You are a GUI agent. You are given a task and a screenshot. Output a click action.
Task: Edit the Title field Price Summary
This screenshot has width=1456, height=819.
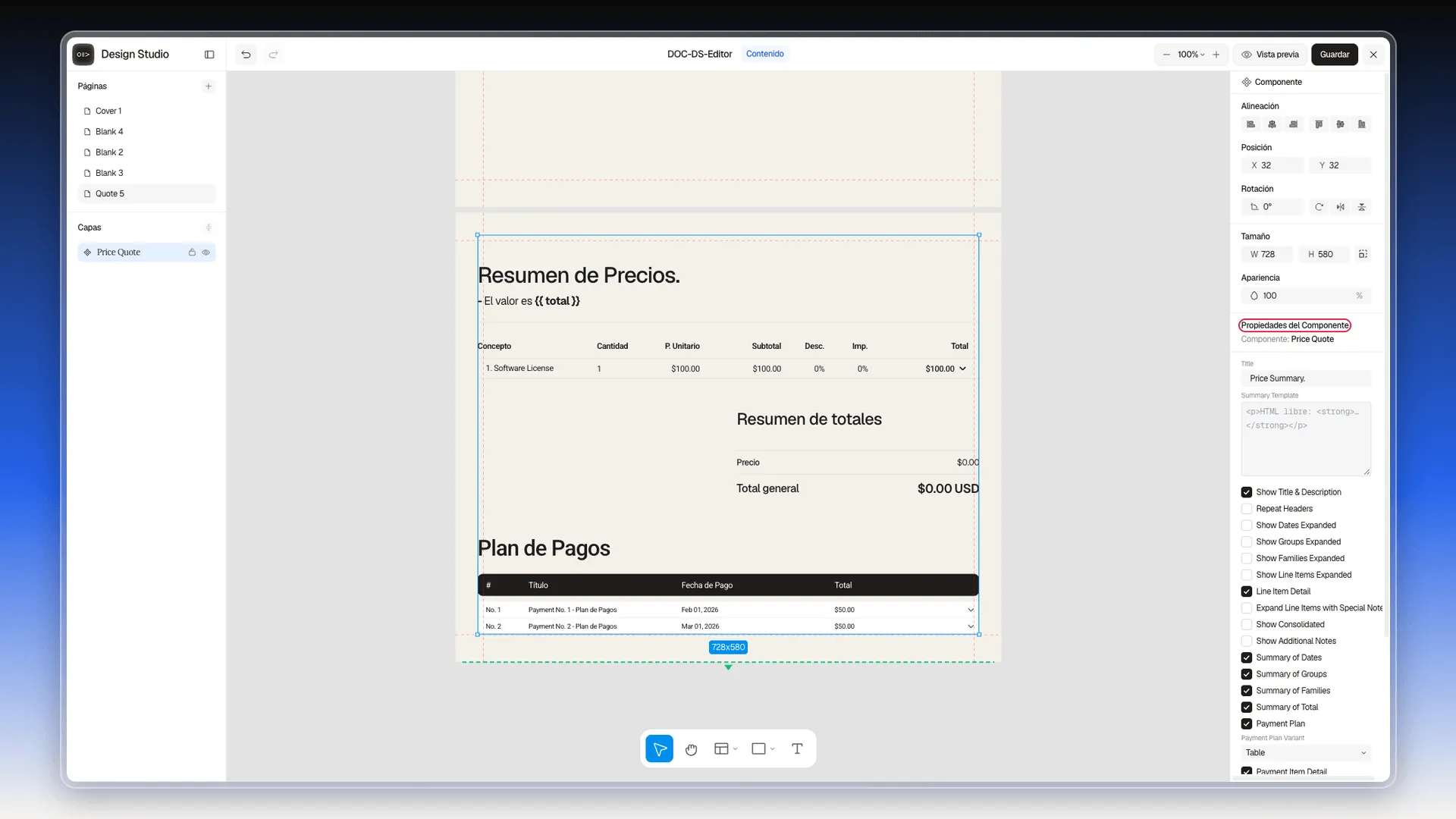click(x=1306, y=378)
